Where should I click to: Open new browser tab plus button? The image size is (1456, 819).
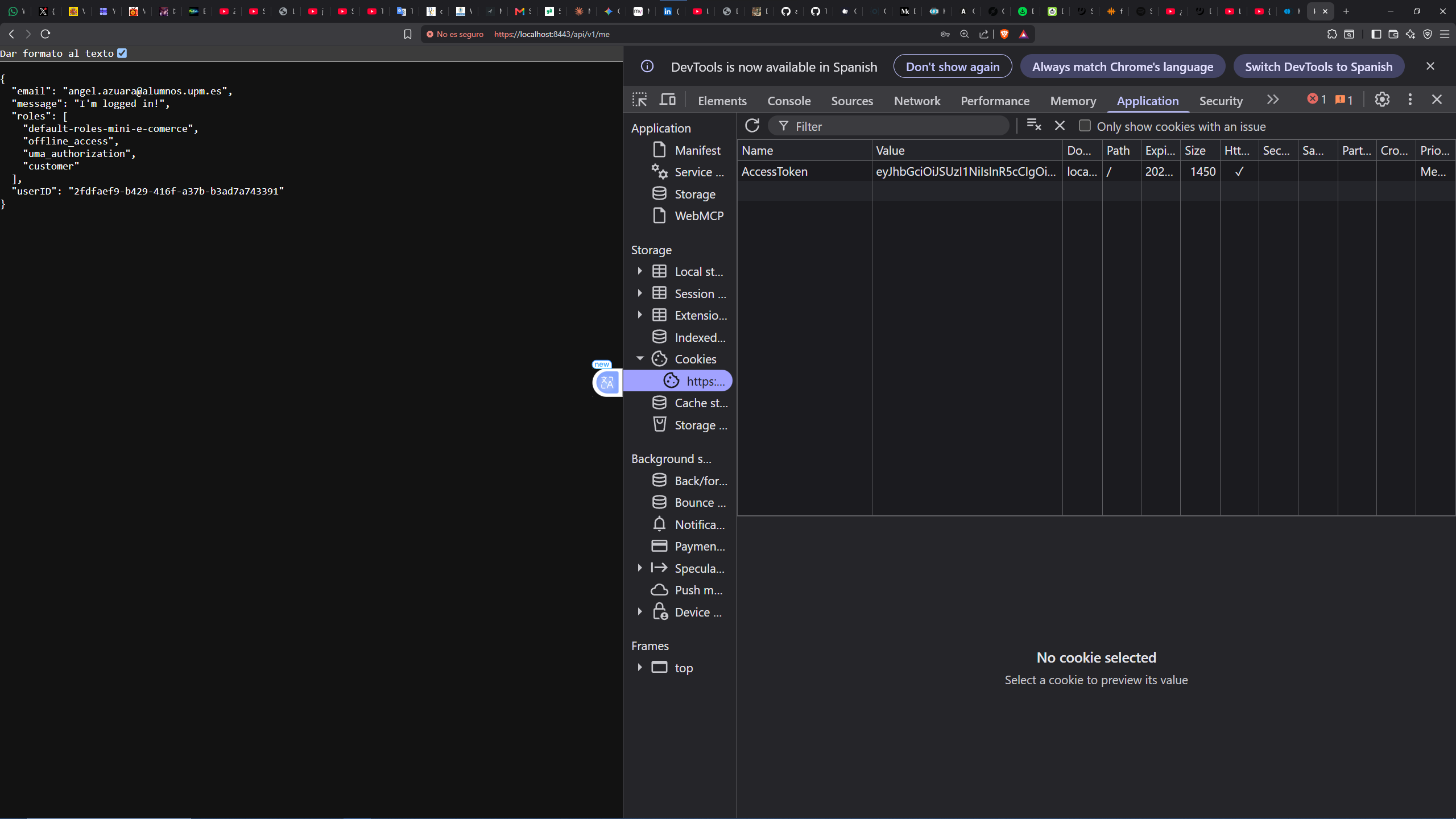point(1346,11)
